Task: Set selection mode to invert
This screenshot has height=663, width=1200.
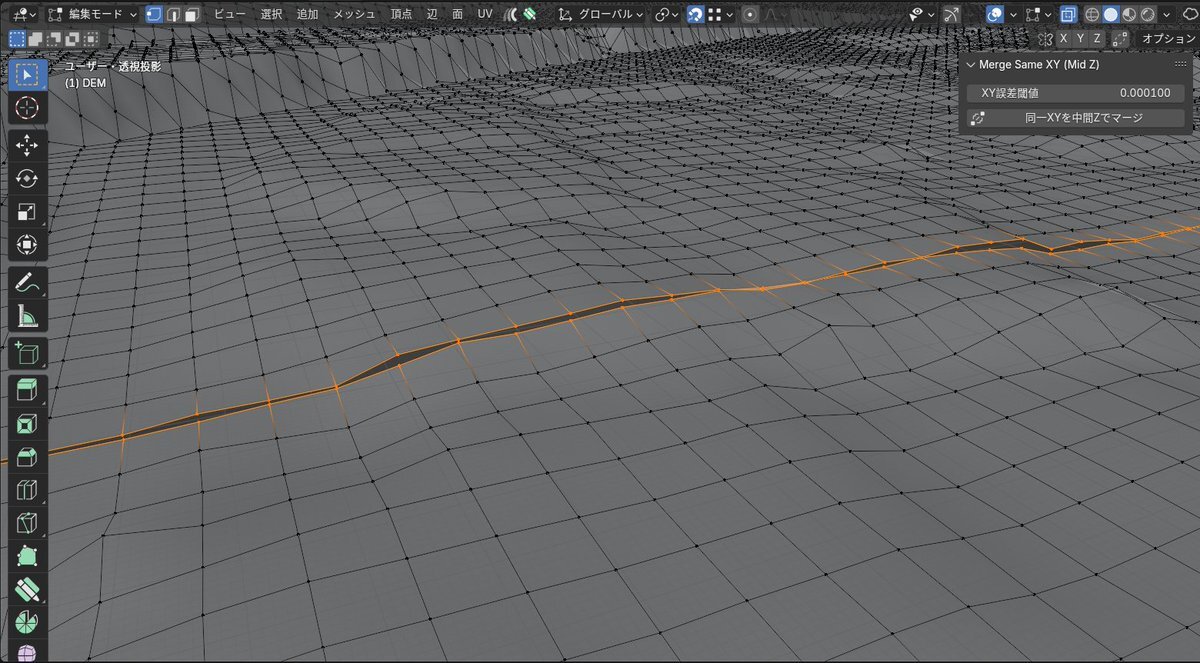Action: 73,38
